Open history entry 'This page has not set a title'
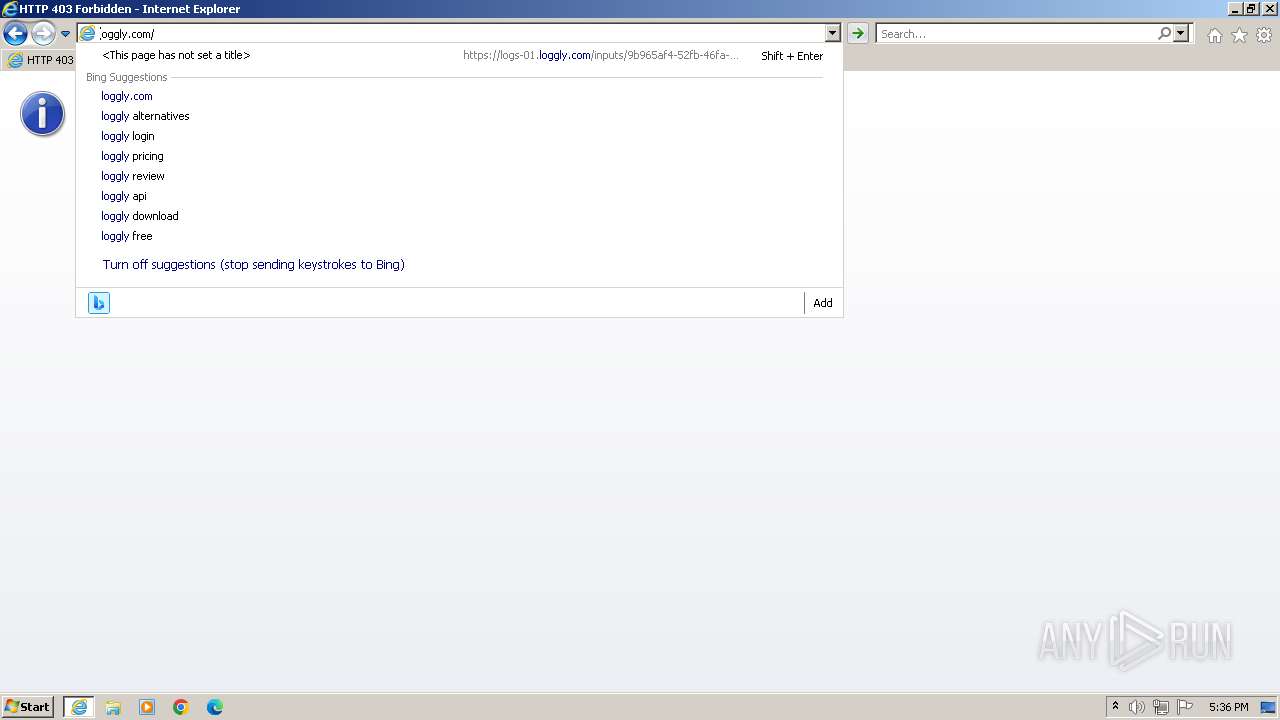1280x720 pixels. click(x=176, y=56)
